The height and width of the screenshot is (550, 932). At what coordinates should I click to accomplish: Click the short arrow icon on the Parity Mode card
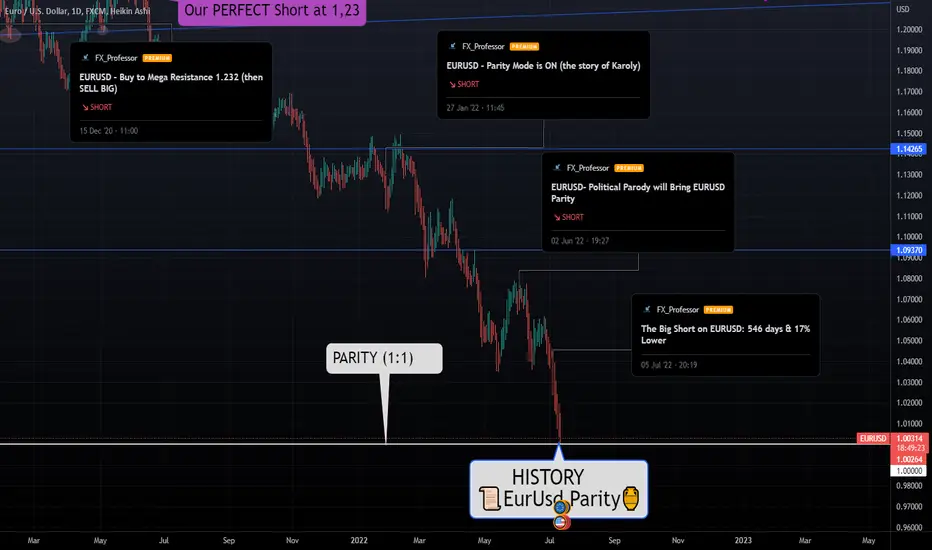[452, 84]
